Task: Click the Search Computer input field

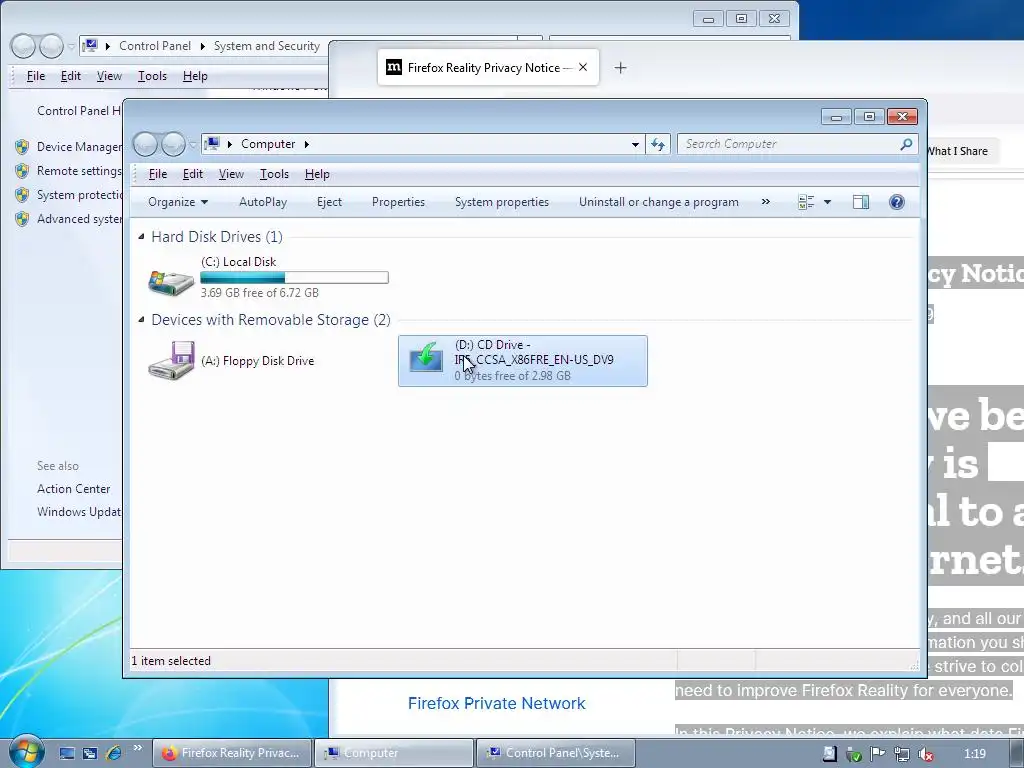Action: point(790,144)
